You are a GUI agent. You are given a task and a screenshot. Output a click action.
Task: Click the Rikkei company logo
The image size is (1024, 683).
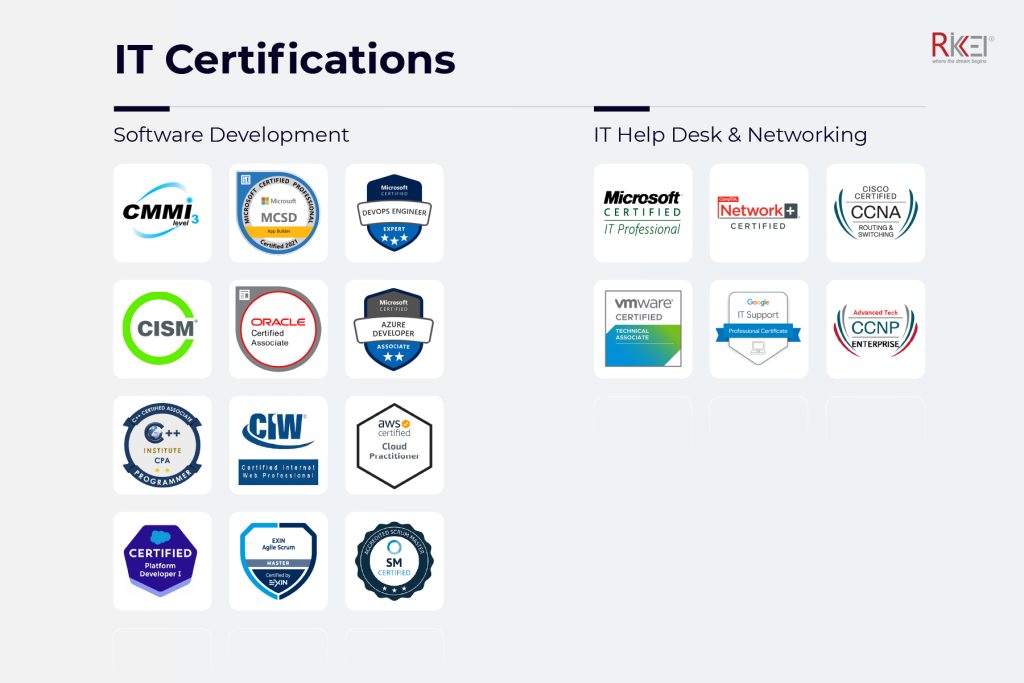962,47
